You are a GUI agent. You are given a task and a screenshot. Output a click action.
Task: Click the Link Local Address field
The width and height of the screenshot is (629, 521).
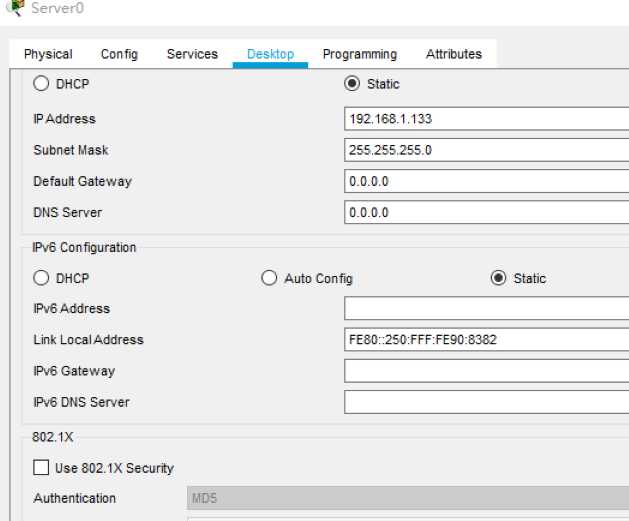[x=486, y=340]
